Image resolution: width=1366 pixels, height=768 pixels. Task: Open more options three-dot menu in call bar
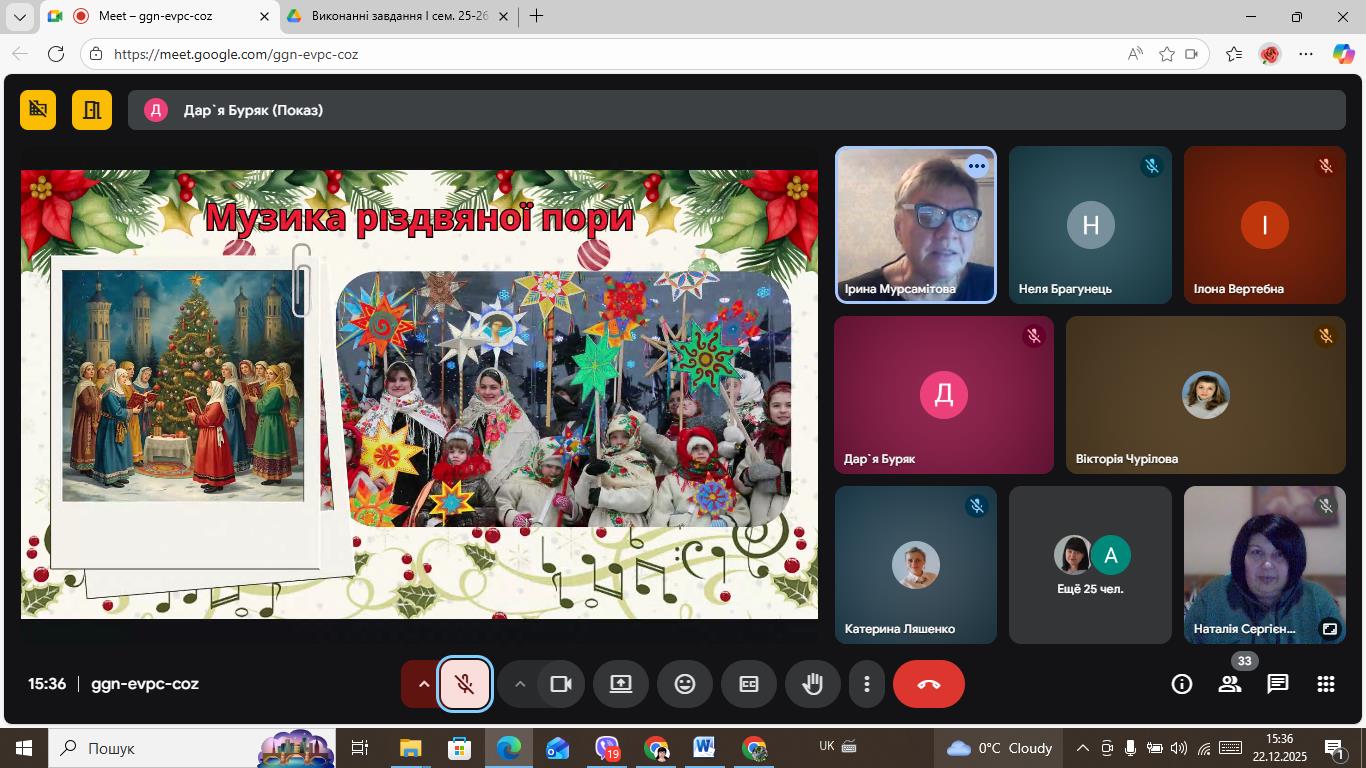866,684
